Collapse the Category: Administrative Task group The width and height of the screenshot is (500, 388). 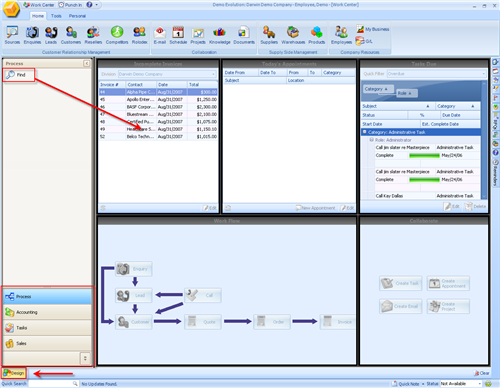pyautogui.click(x=365, y=132)
